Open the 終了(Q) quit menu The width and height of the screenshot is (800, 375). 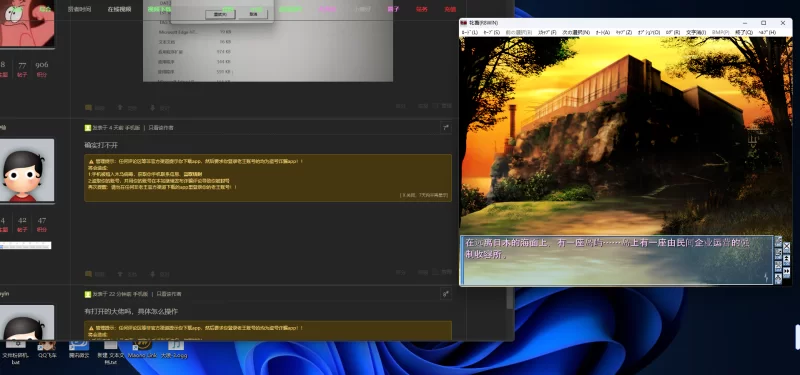click(744, 32)
